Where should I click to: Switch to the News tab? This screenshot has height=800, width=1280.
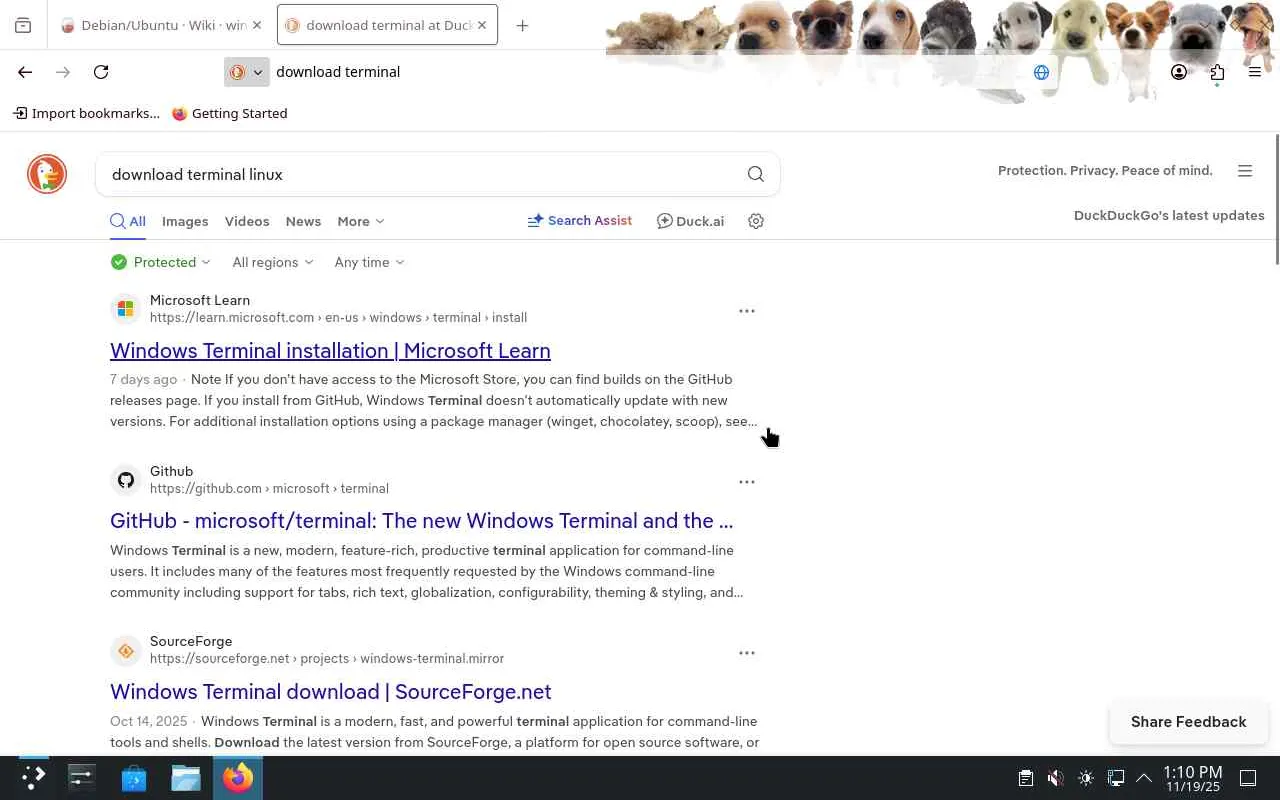pos(303,221)
